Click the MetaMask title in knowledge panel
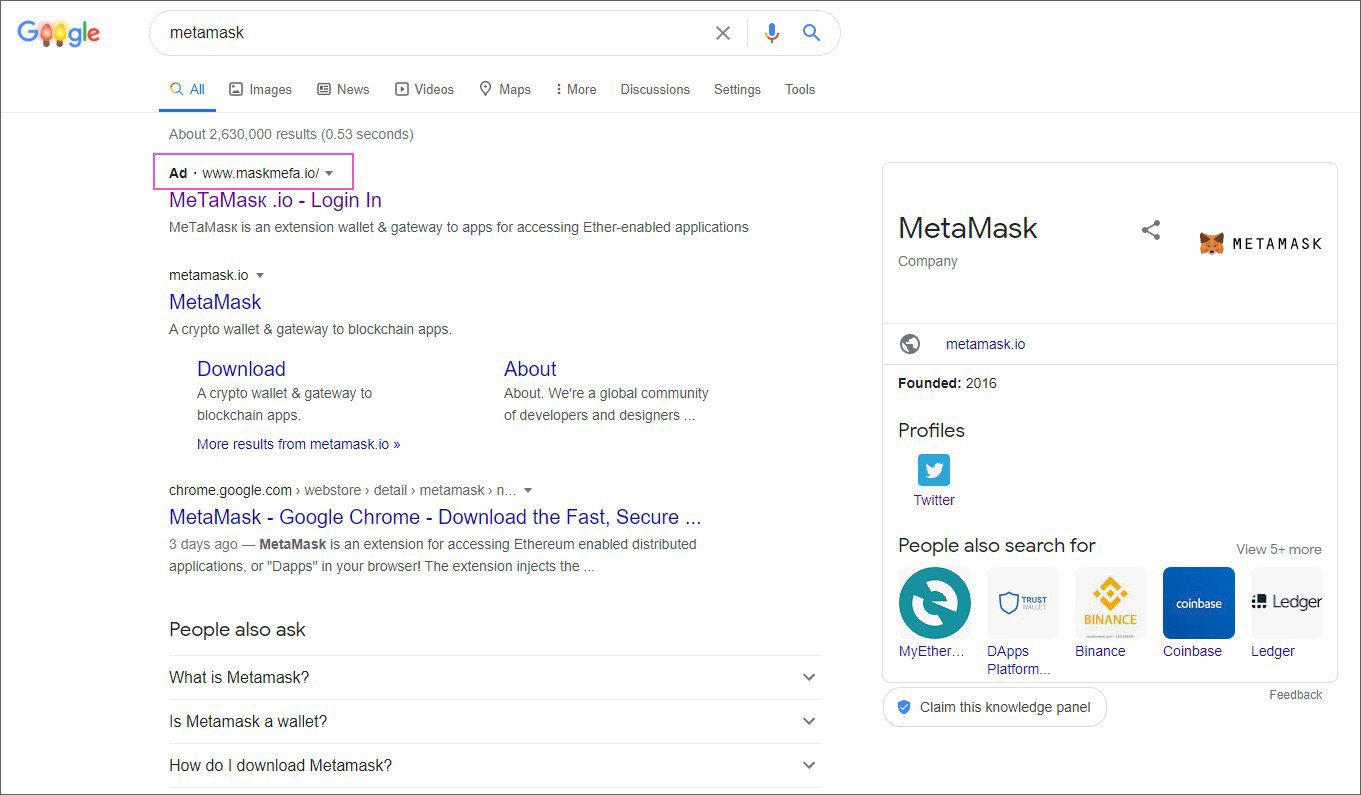The image size is (1361, 795). pyautogui.click(x=968, y=228)
